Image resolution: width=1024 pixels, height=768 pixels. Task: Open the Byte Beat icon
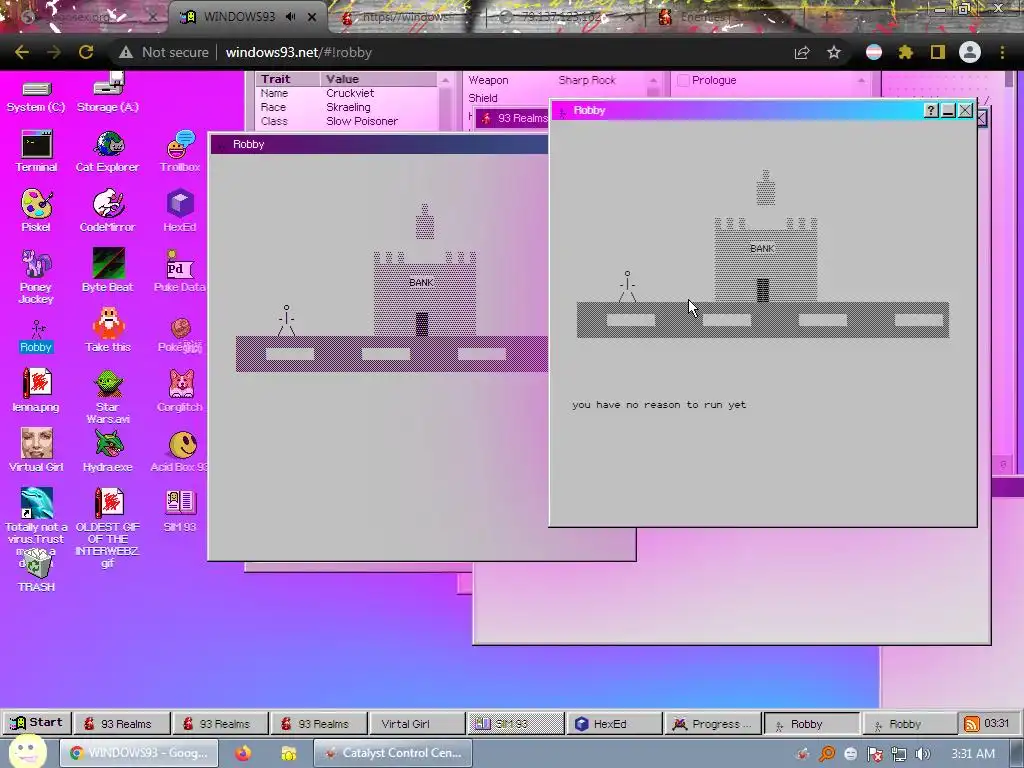pos(108,270)
